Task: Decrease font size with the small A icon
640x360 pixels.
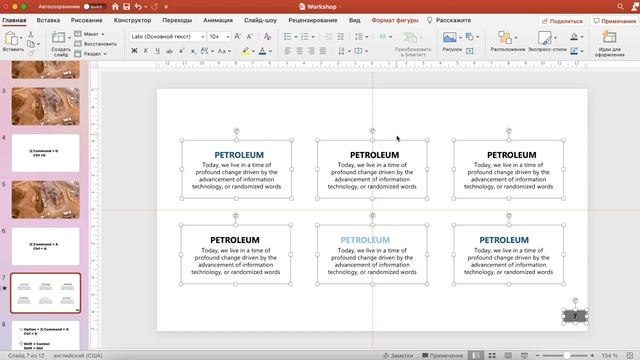Action: tap(249, 37)
